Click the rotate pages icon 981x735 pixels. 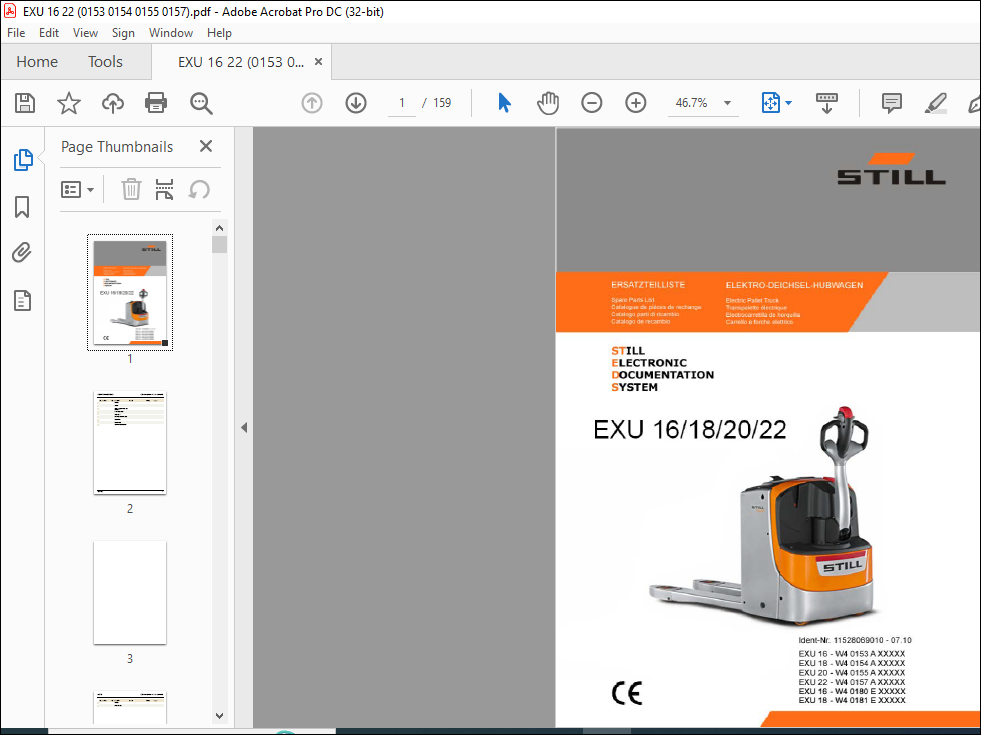tap(199, 189)
